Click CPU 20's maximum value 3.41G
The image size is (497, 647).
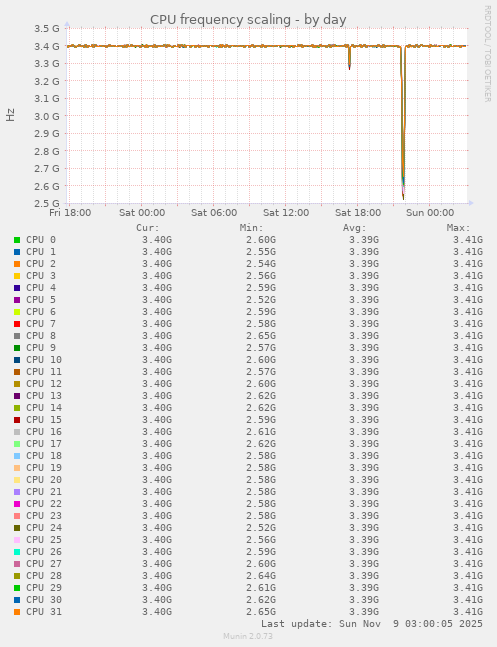point(468,479)
